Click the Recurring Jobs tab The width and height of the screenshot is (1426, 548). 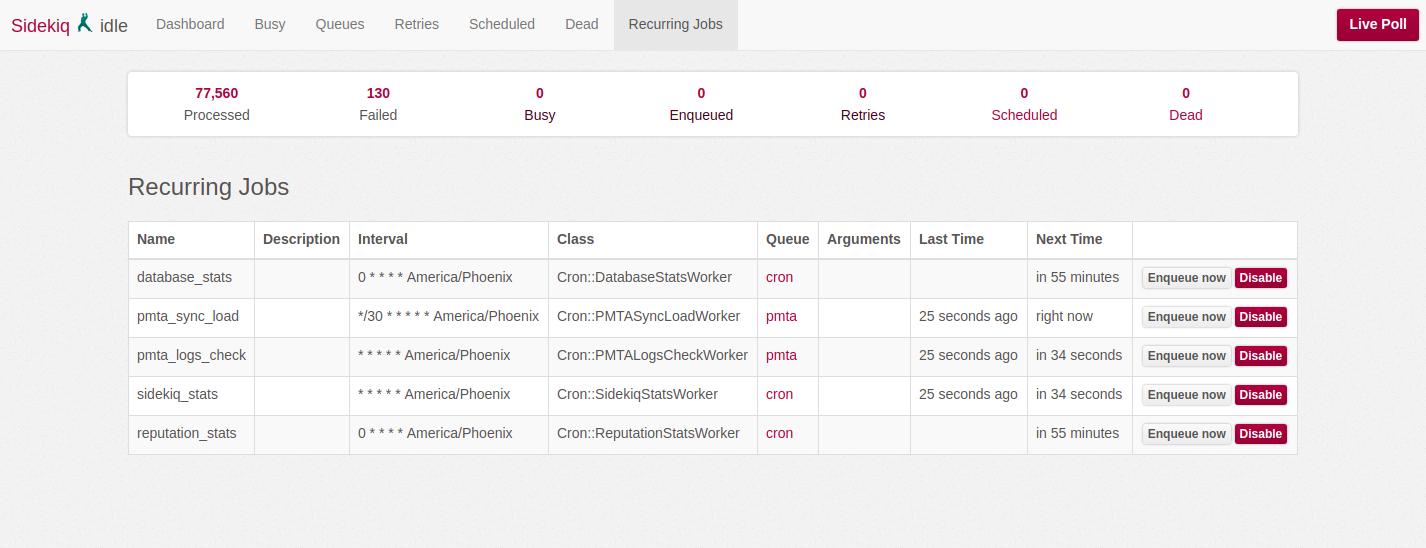(x=675, y=24)
